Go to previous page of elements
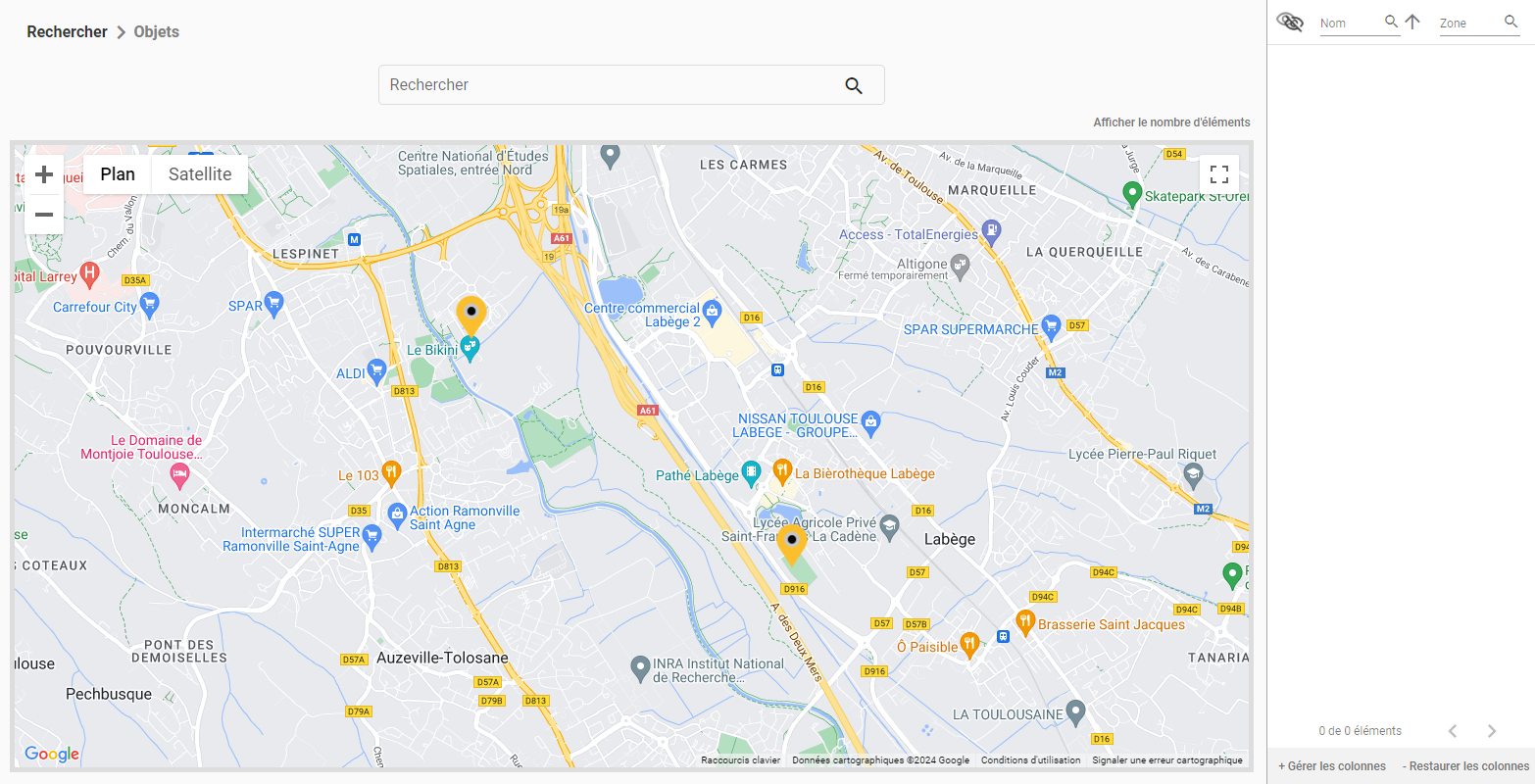The width and height of the screenshot is (1535, 784). [x=1453, y=731]
